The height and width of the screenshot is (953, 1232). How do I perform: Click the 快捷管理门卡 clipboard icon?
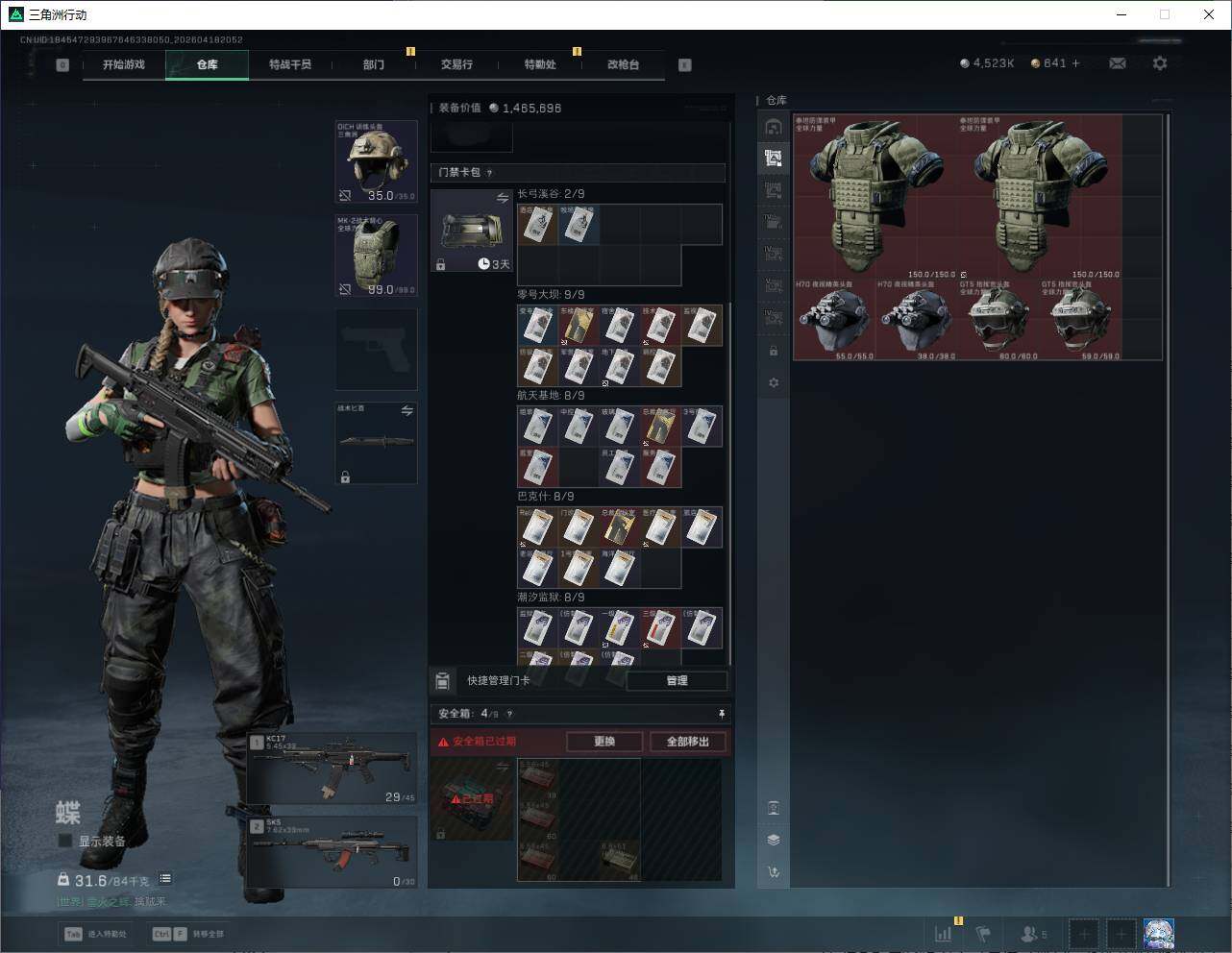coord(442,681)
